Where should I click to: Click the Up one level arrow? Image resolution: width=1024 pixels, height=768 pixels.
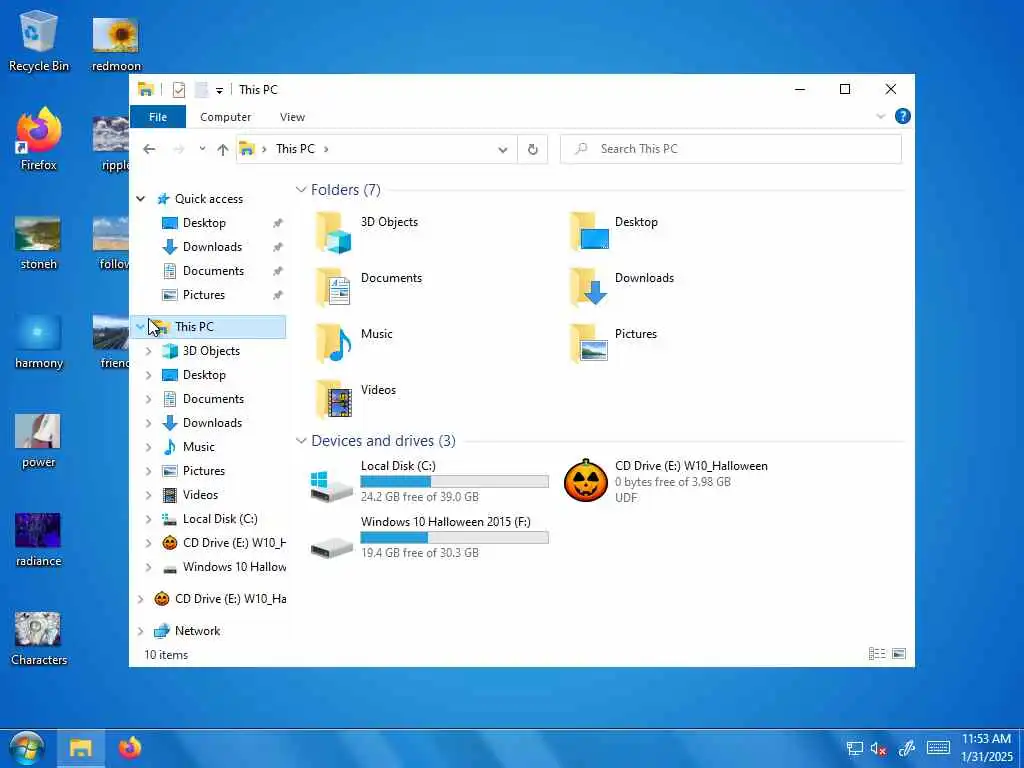[223, 150]
